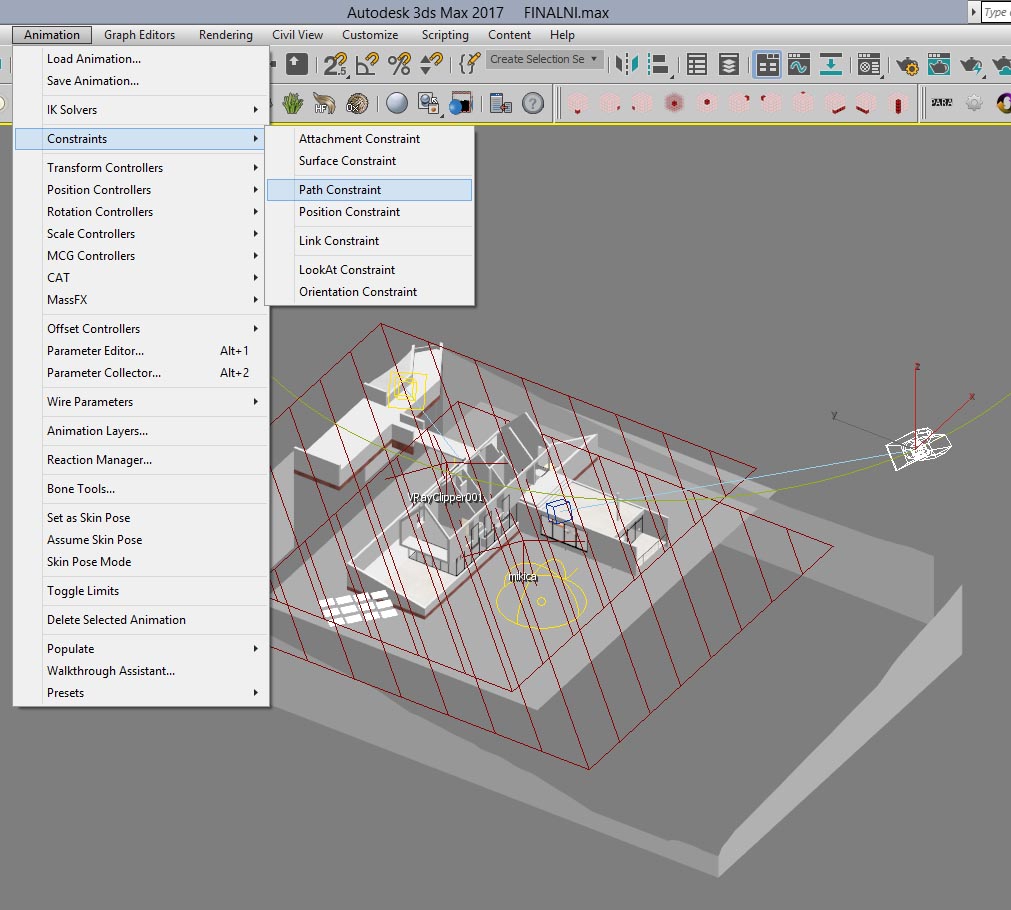This screenshot has width=1011, height=910.
Task: Click the red vertical bar cube icon
Action: (x=898, y=103)
